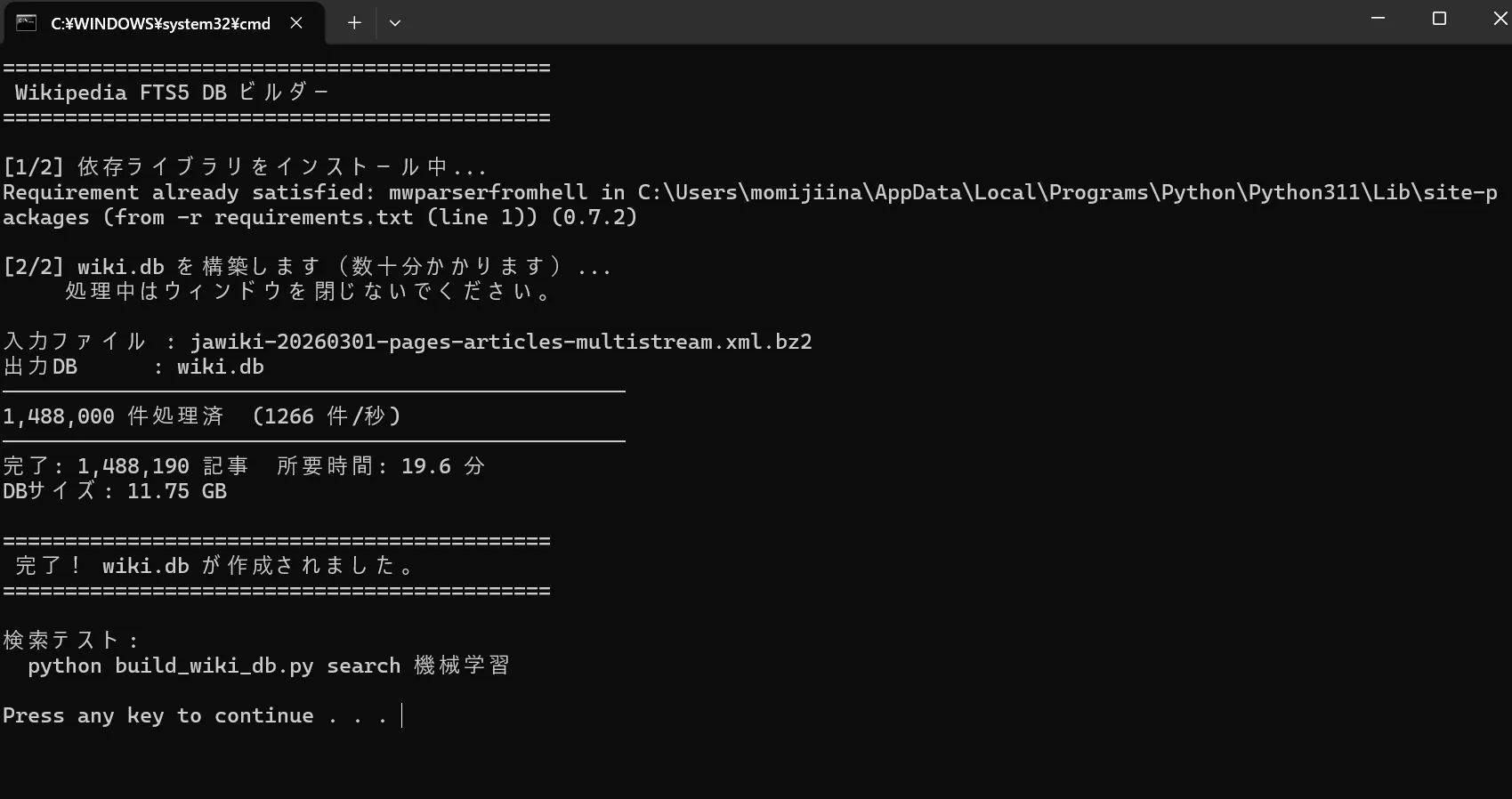Image resolution: width=1512 pixels, height=799 pixels.
Task: Open a new terminal tab with plus button
Action: (x=354, y=23)
